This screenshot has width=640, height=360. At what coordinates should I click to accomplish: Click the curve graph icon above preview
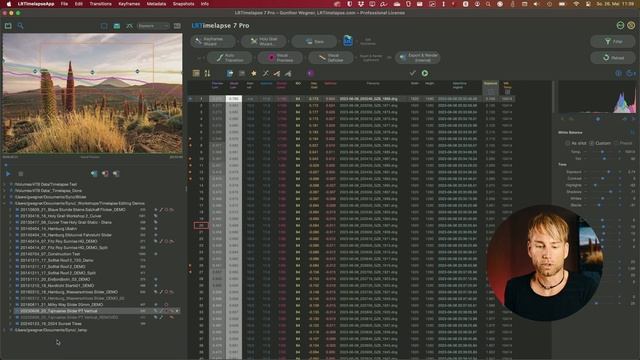pos(129,26)
